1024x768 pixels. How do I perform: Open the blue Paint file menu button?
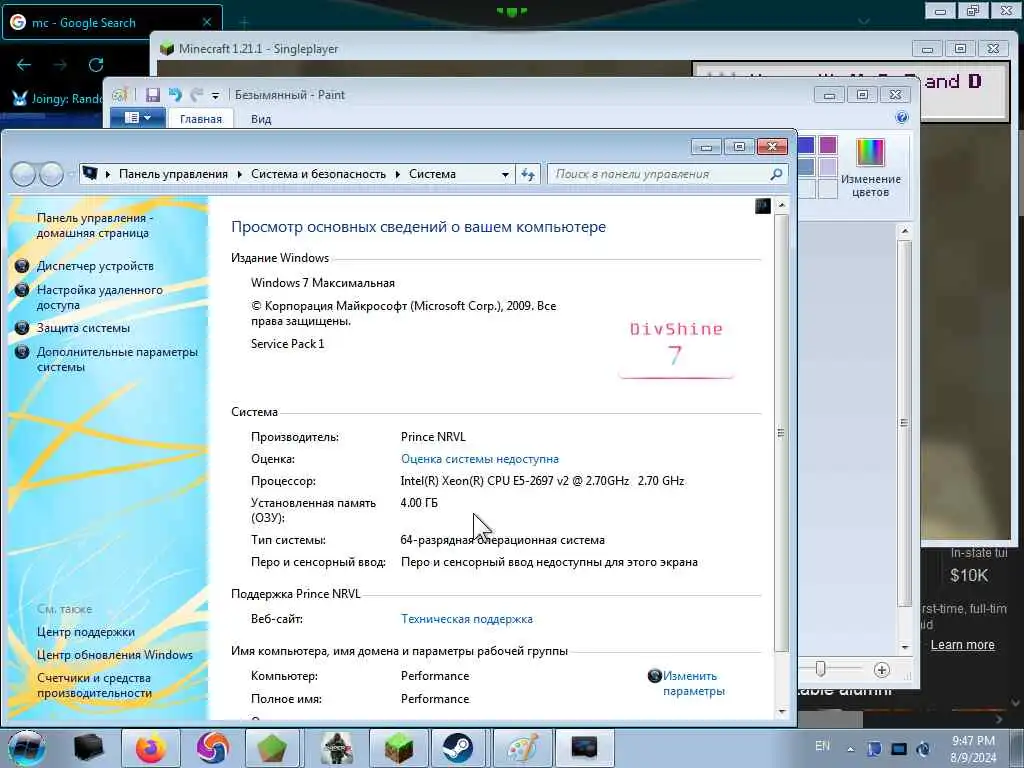137,118
